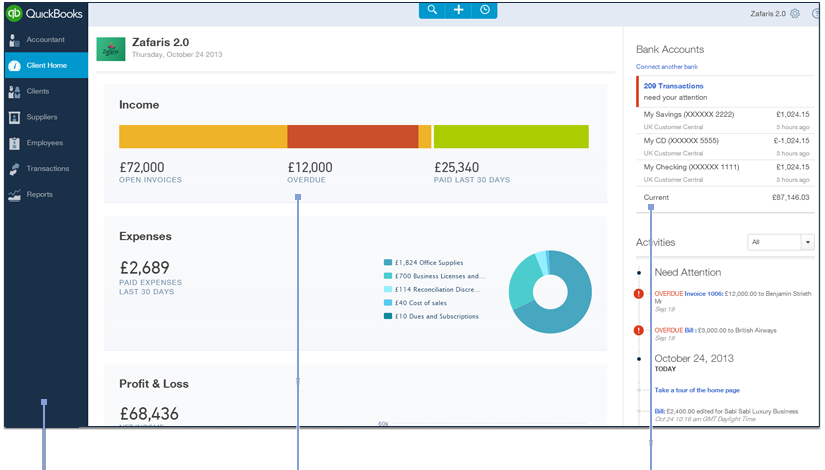Click £2,689 paid expenses amount
825x470 pixels.
(x=145, y=268)
